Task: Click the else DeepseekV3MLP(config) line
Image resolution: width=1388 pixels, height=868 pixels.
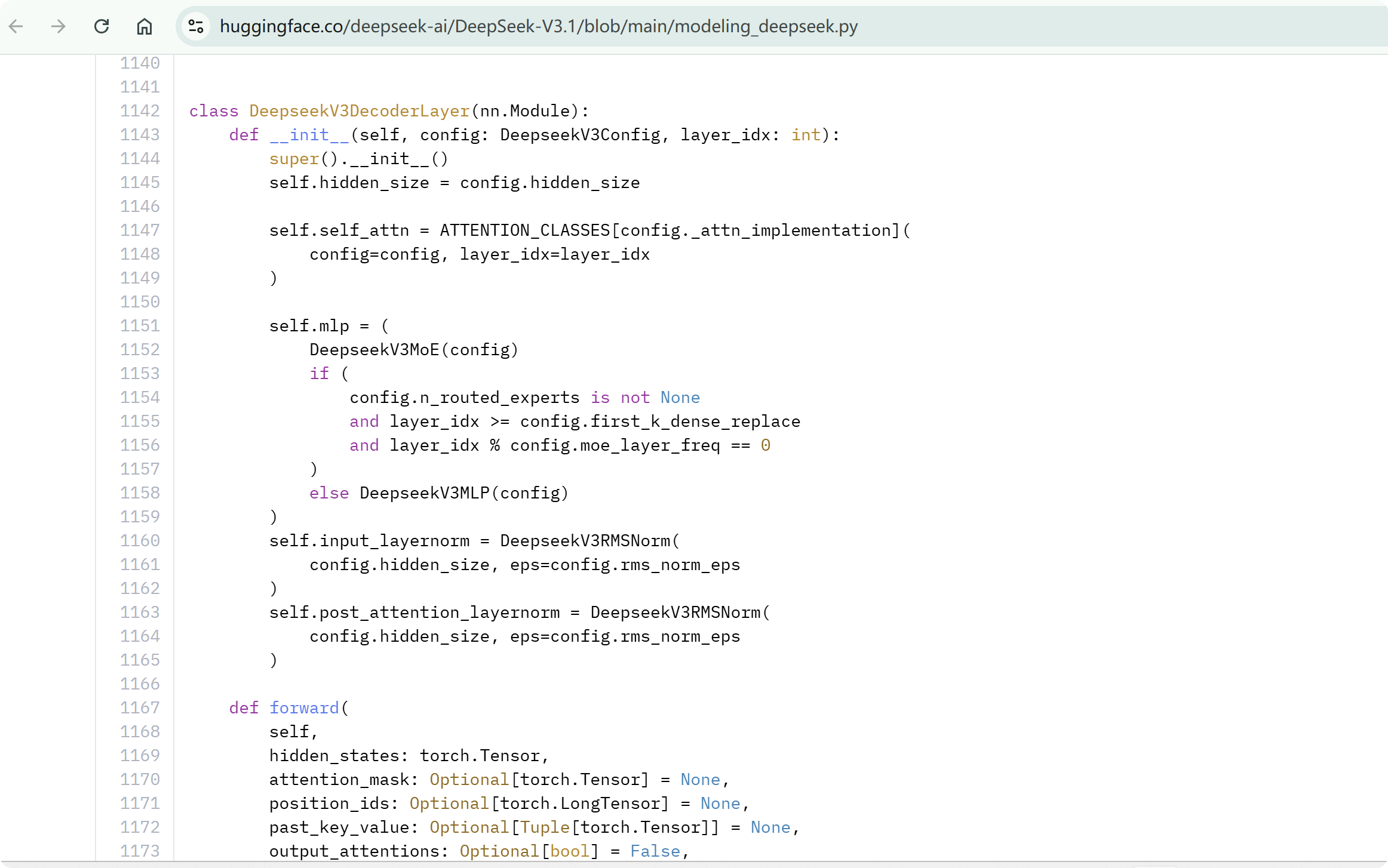Action: coord(438,493)
